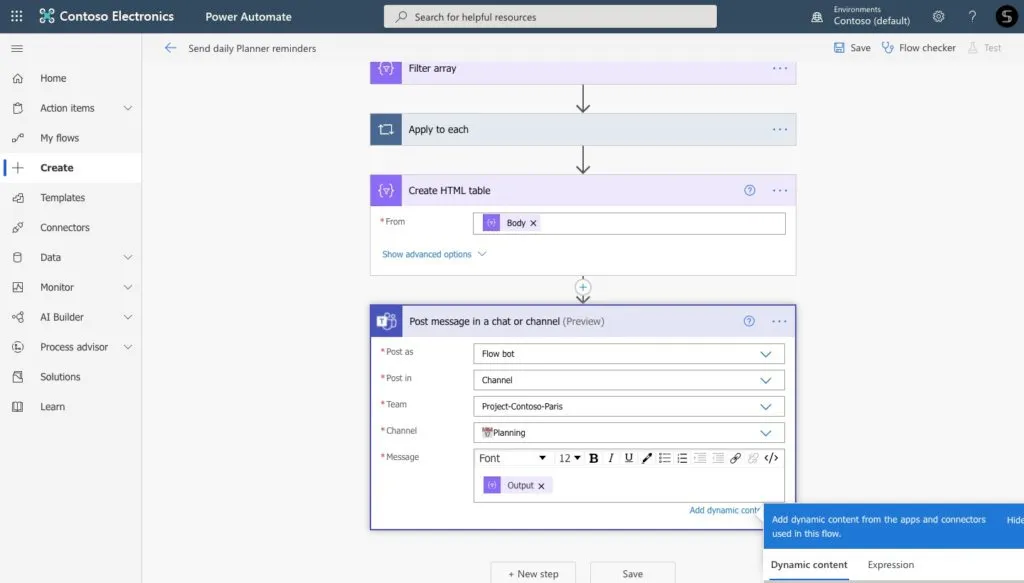Click the Create HTML table action icon
Image resolution: width=1024 pixels, height=583 pixels.
[x=386, y=191]
